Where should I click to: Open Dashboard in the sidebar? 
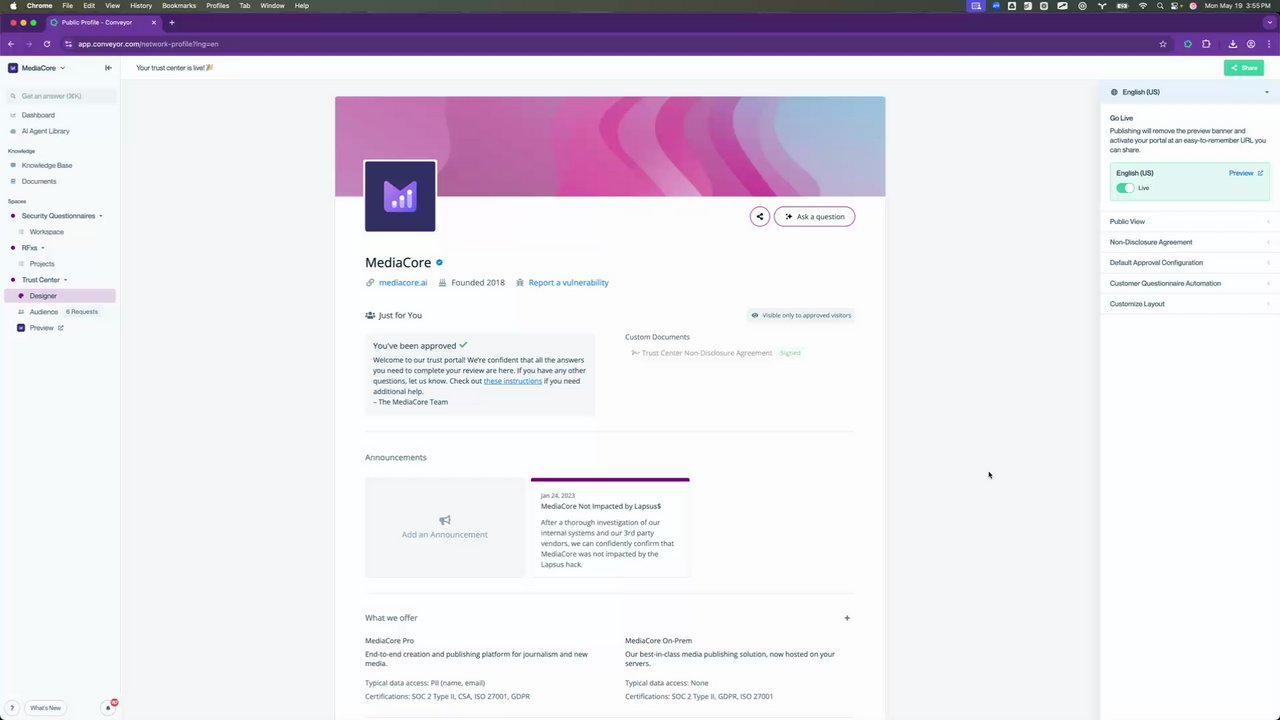38,115
